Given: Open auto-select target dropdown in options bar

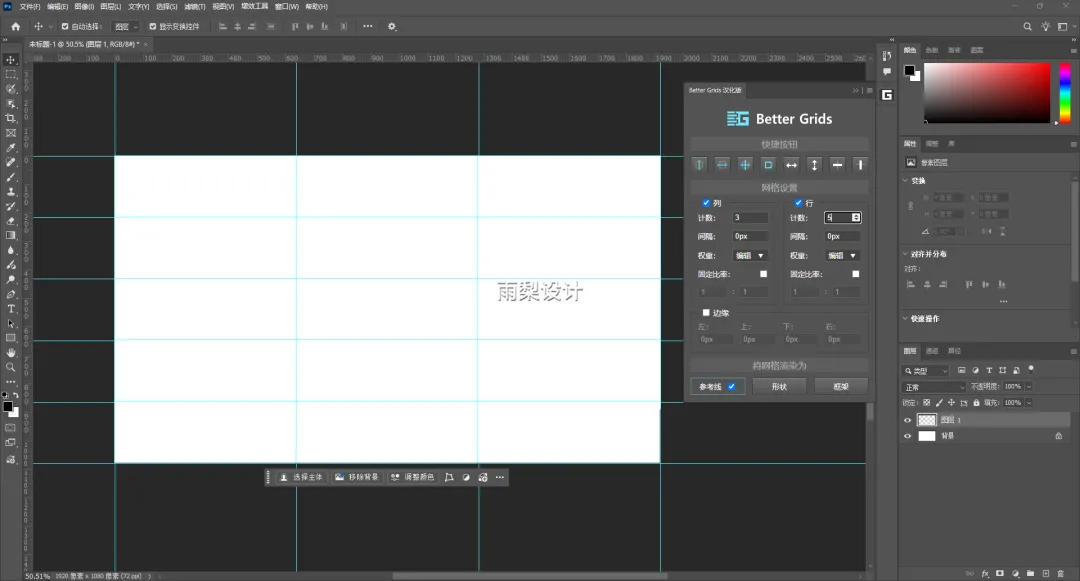Looking at the screenshot, I should coord(125,26).
